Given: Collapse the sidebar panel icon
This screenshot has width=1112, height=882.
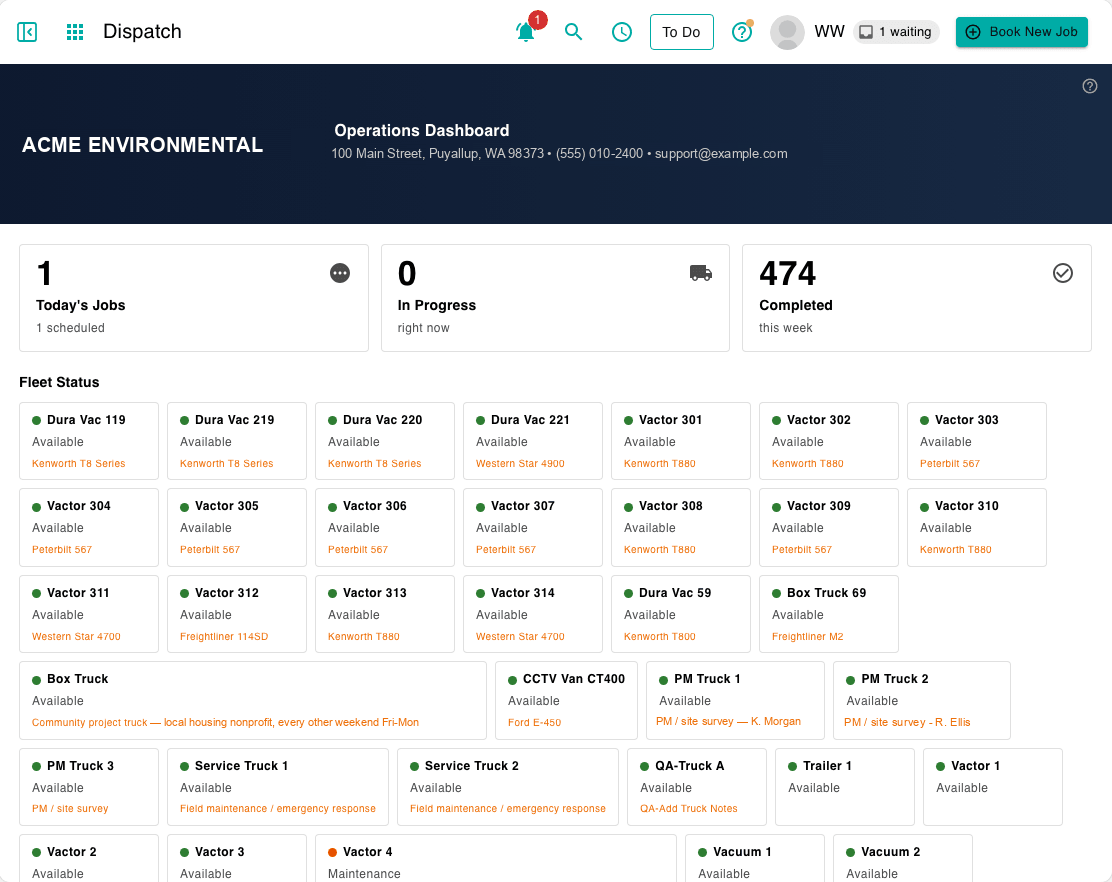Looking at the screenshot, I should (27, 32).
